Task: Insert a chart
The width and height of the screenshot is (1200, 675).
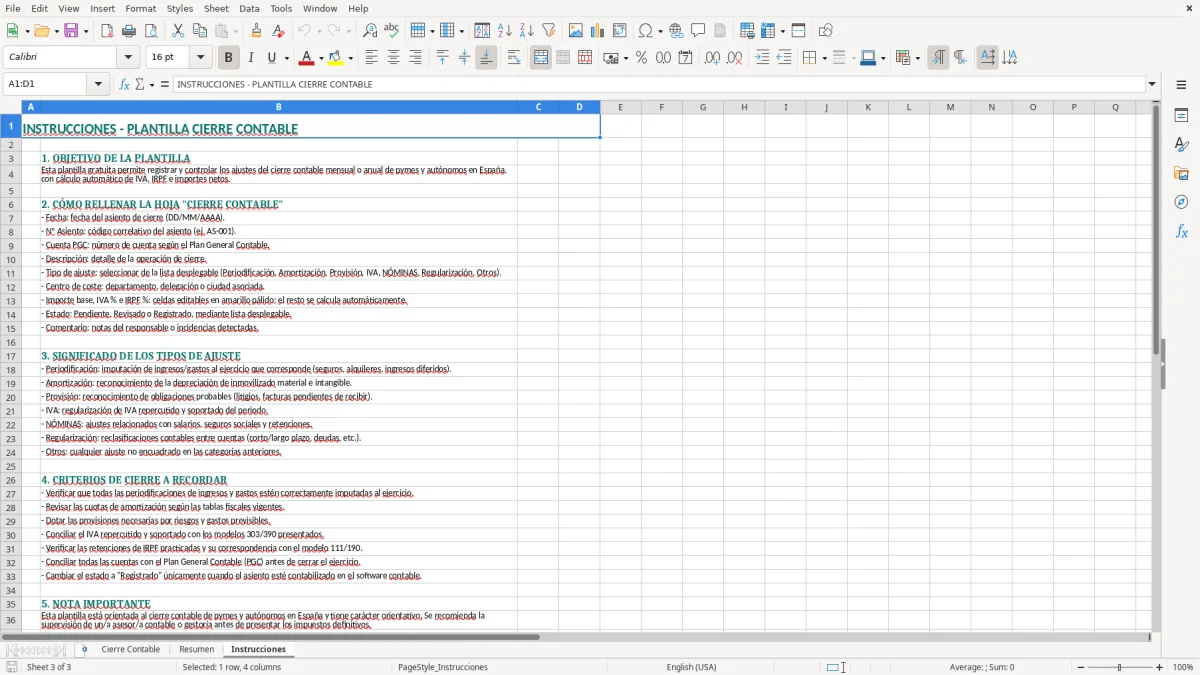Action: pyautogui.click(x=598, y=31)
